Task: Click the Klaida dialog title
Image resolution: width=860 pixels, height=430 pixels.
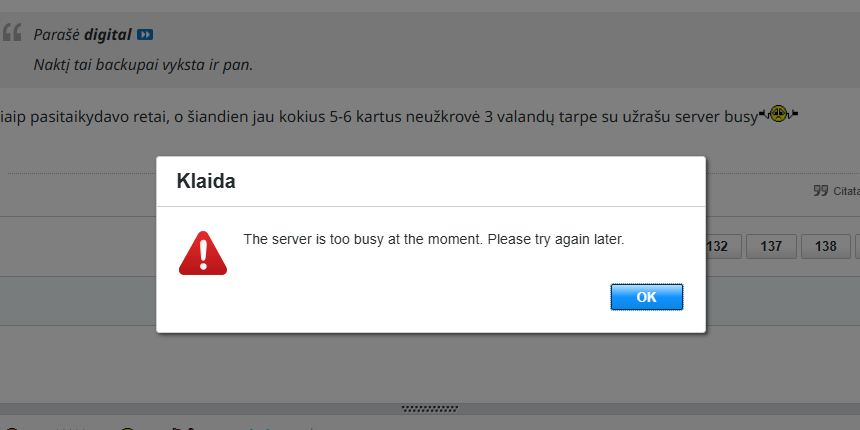Action: click(x=206, y=181)
